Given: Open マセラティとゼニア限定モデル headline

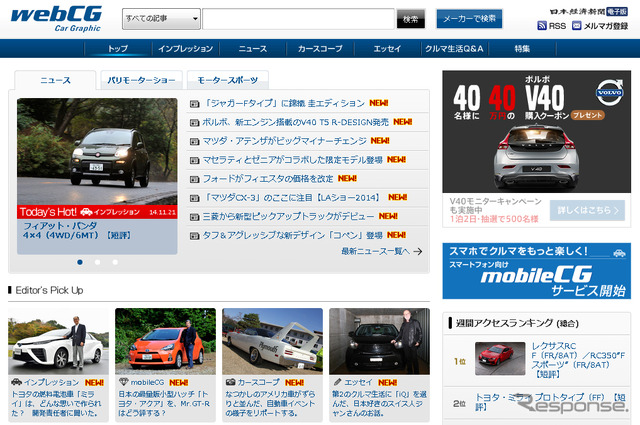Looking at the screenshot, I should point(293,160).
